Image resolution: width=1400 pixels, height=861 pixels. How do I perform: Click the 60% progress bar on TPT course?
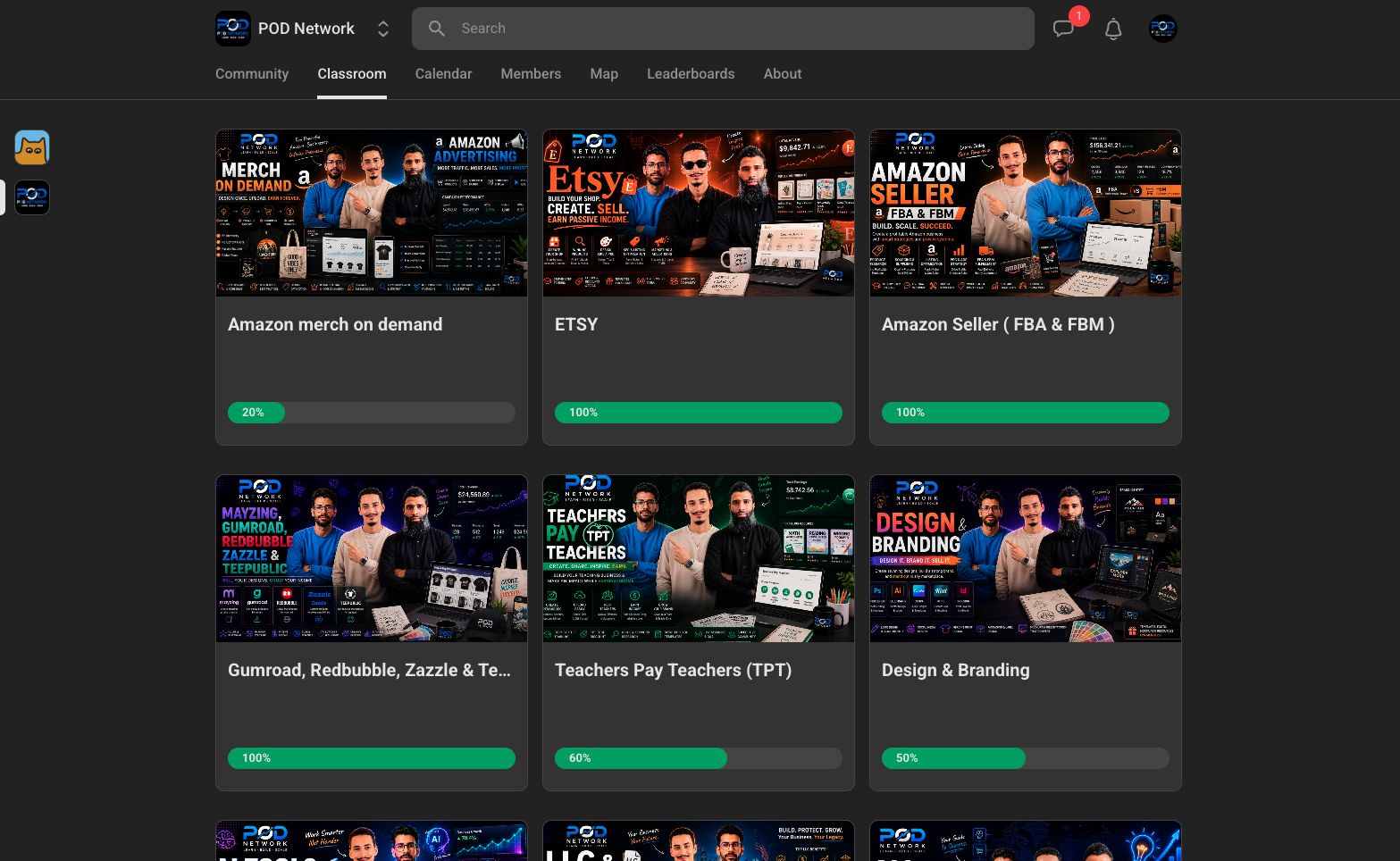click(x=699, y=758)
